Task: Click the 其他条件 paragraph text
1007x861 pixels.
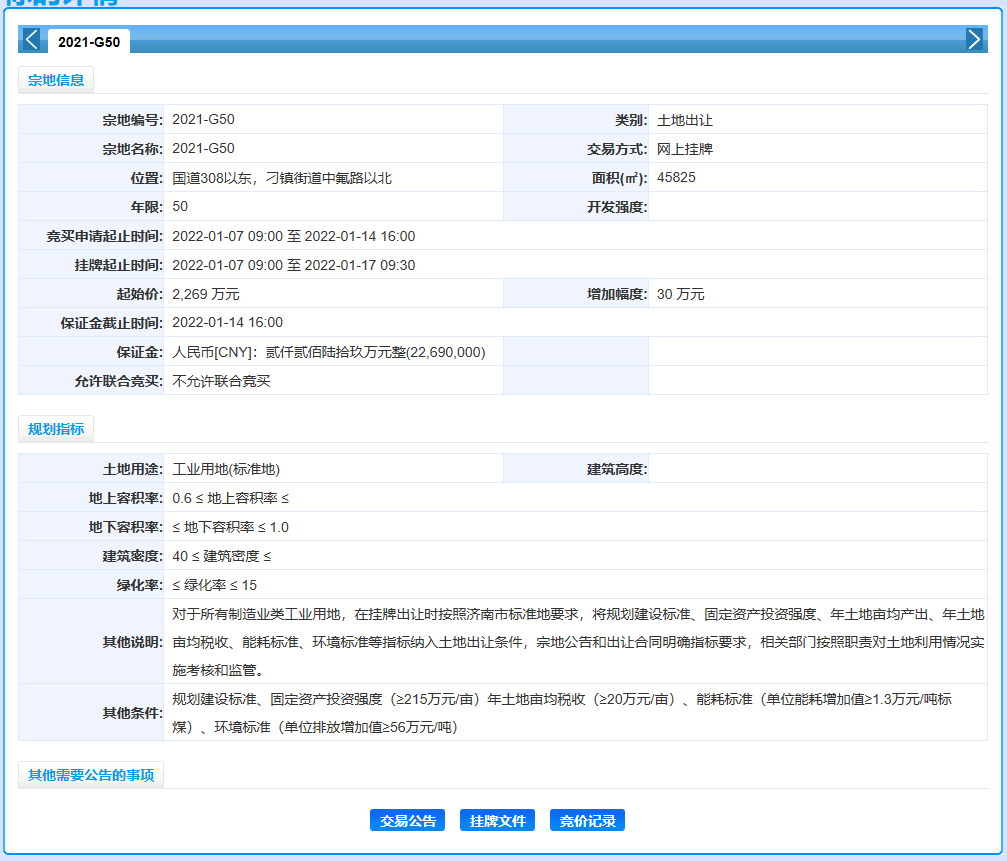Action: pyautogui.click(x=562, y=713)
